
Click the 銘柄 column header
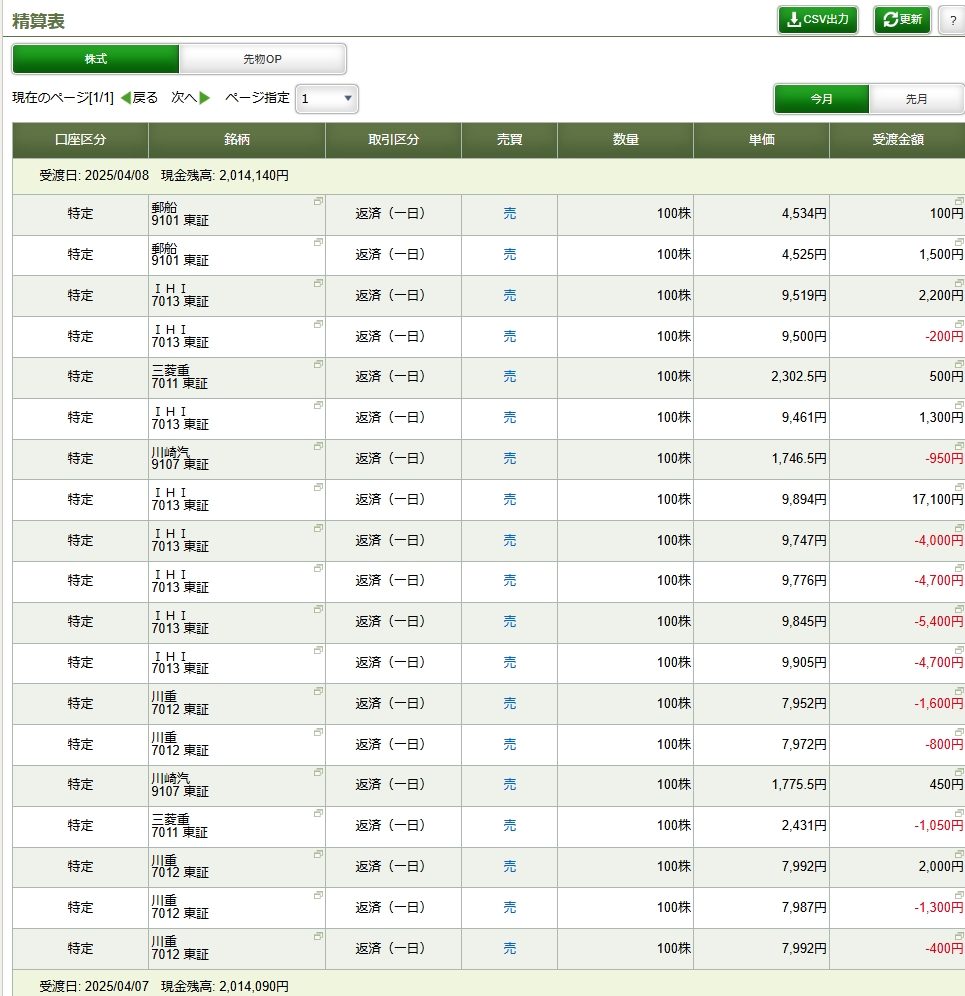(x=237, y=140)
